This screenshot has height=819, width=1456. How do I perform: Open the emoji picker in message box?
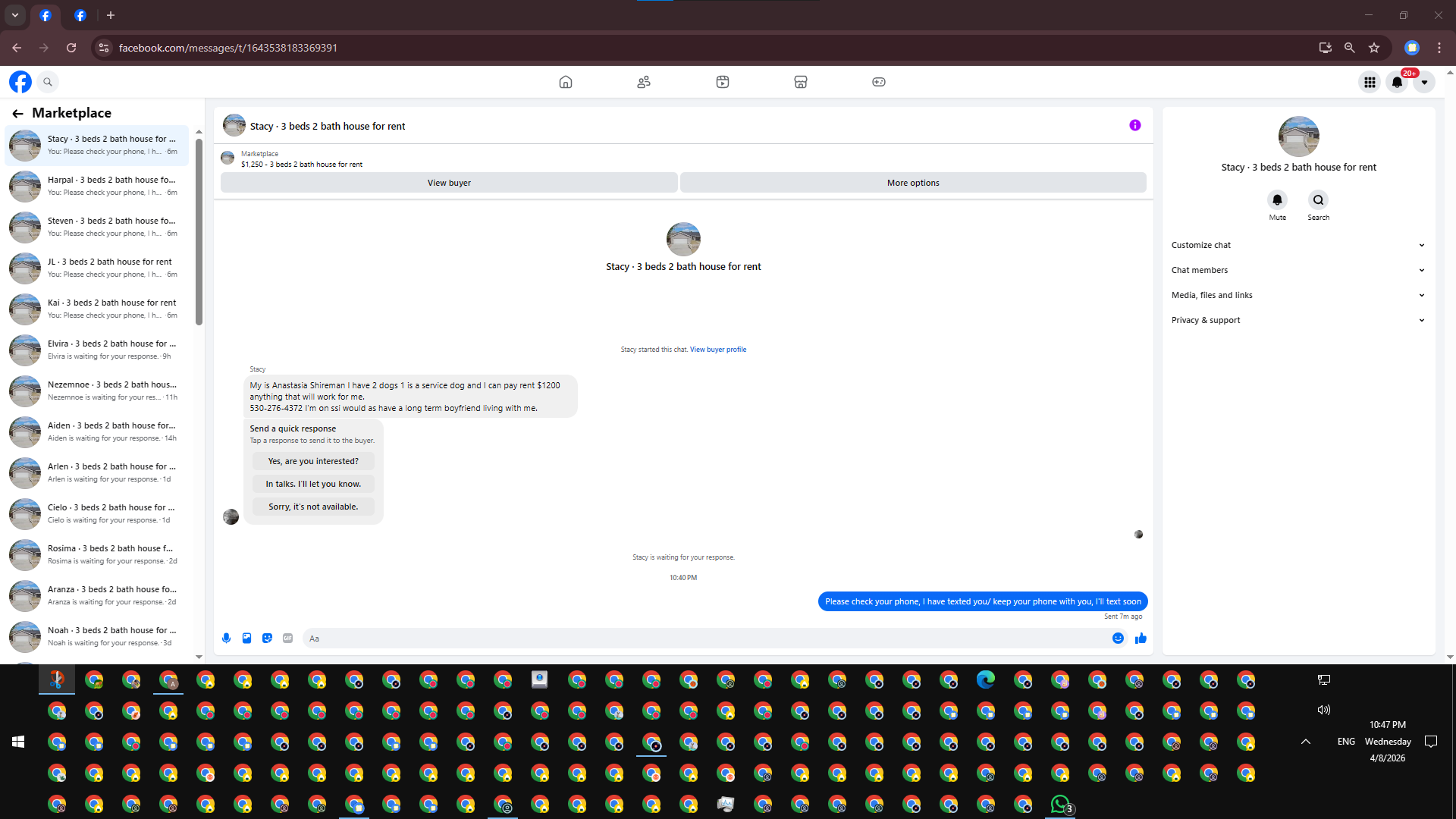tap(1118, 639)
